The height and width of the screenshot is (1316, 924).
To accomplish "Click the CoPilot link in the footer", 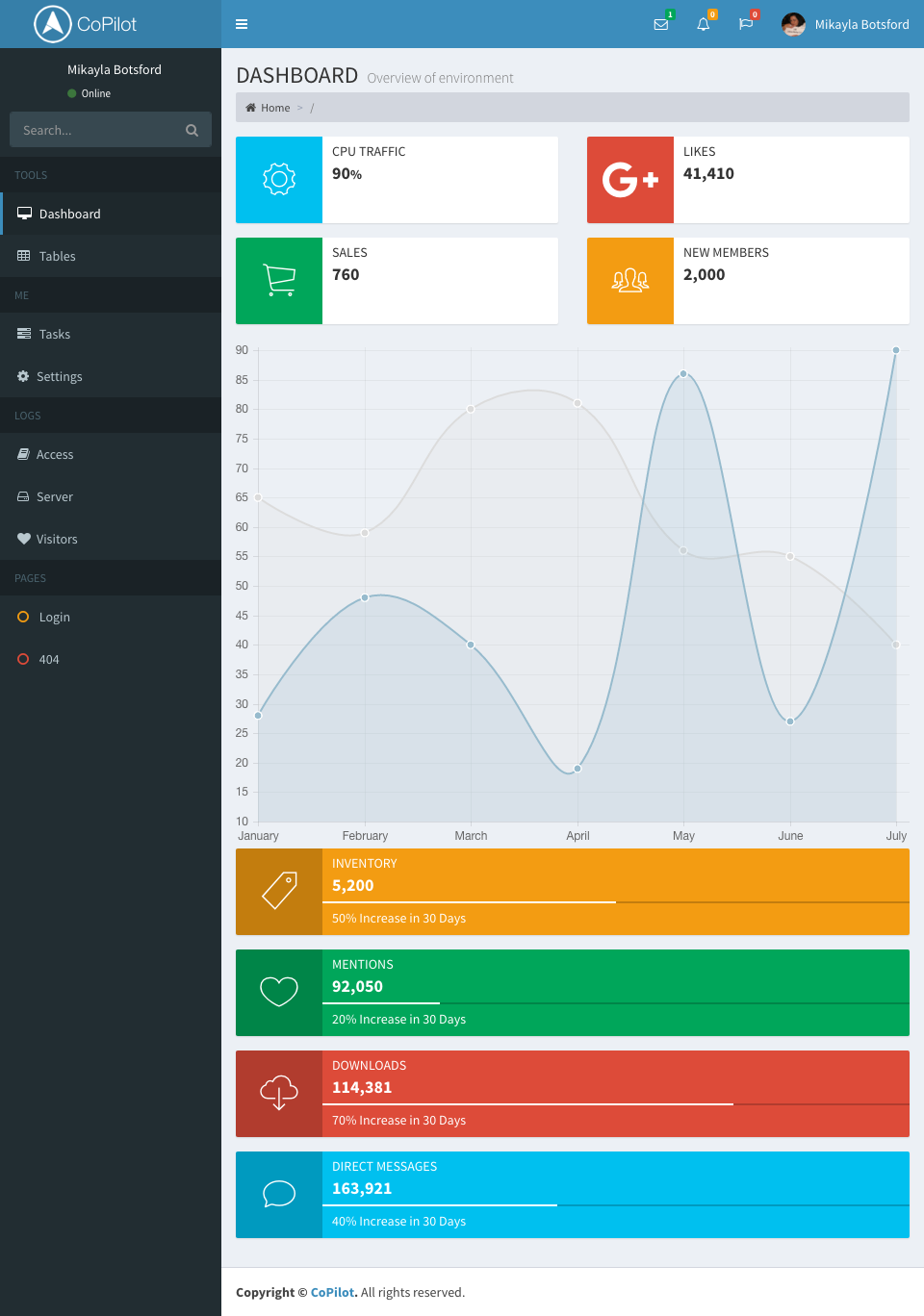I will tap(332, 1292).
